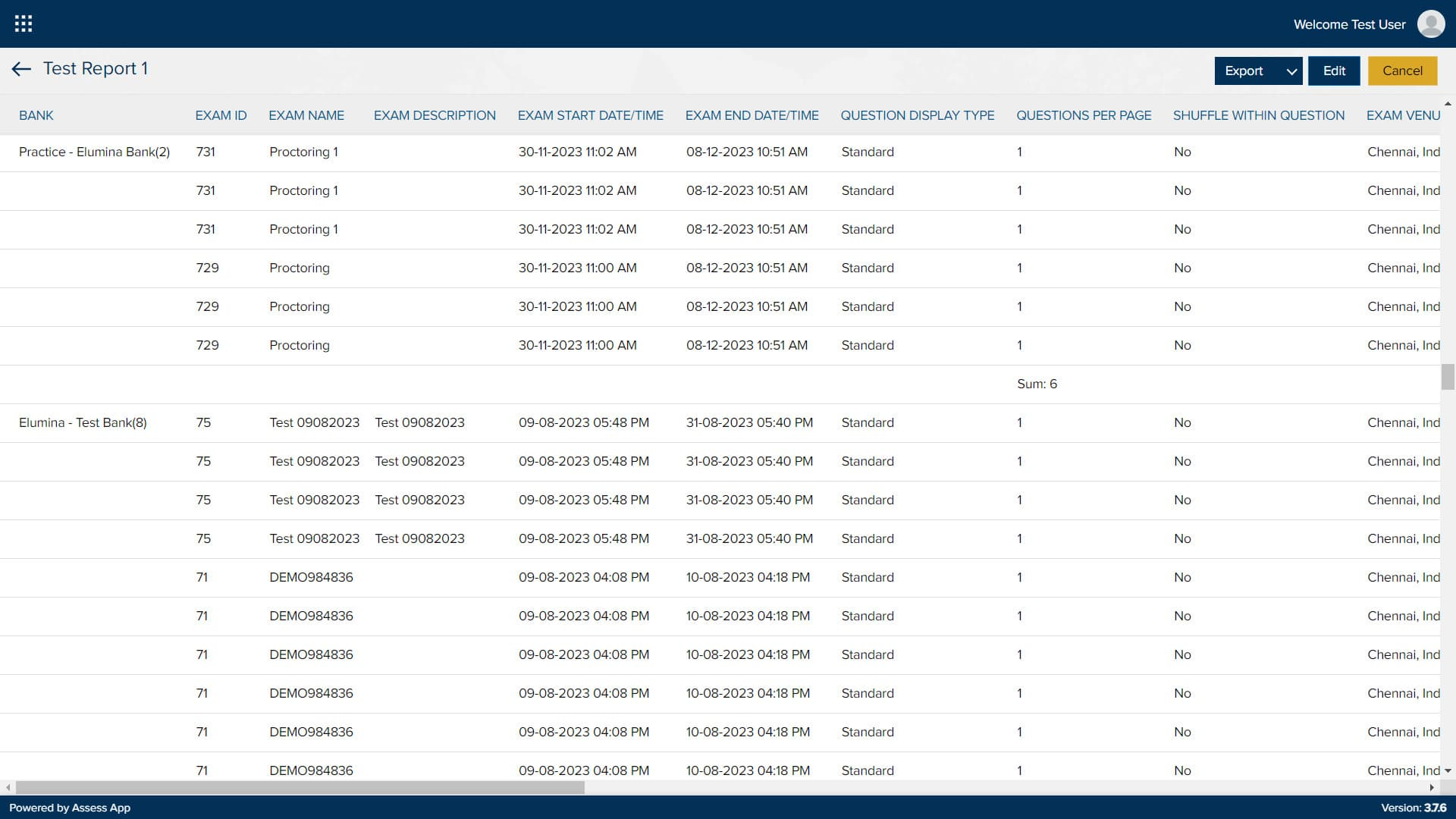
Task: Sort by BANK column header
Action: click(x=36, y=116)
